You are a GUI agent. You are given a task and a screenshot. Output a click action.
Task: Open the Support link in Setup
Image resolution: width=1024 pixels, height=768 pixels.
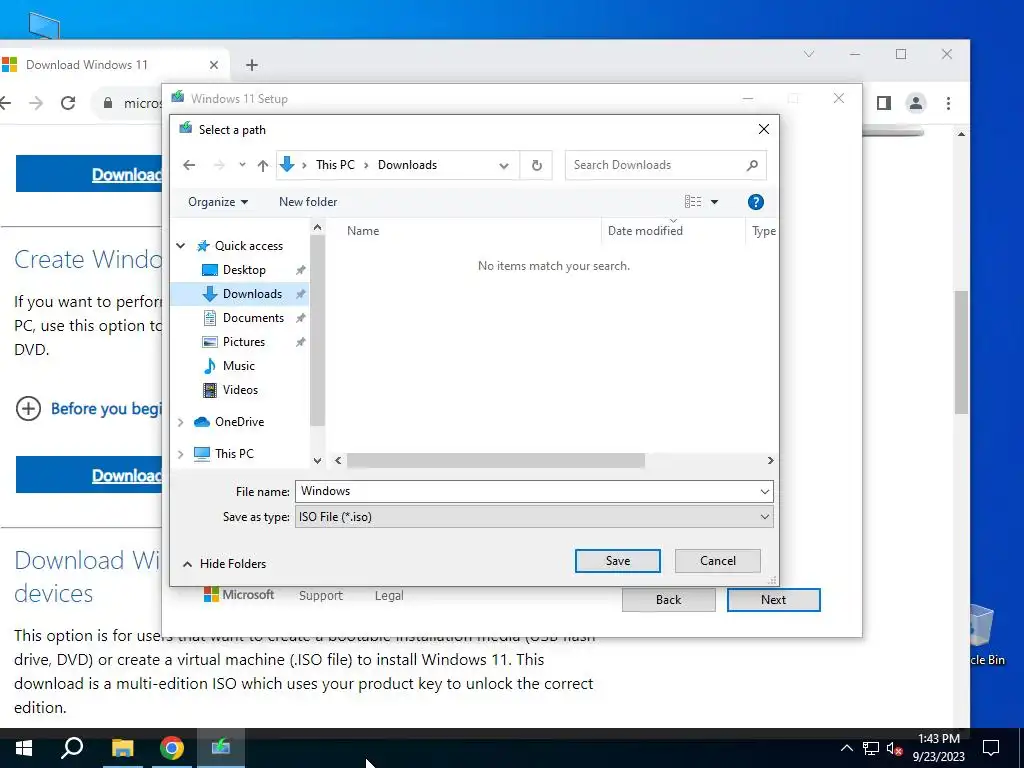coord(321,596)
